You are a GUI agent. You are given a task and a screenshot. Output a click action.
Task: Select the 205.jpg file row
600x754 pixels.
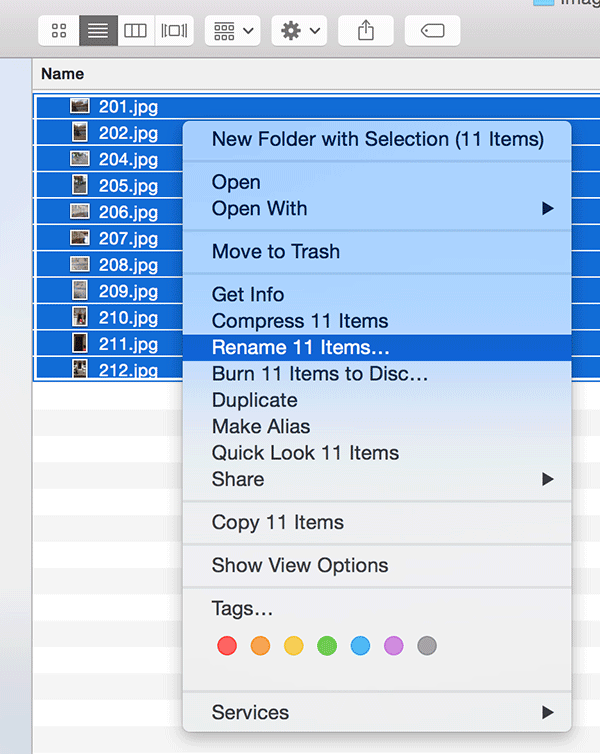tap(128, 185)
